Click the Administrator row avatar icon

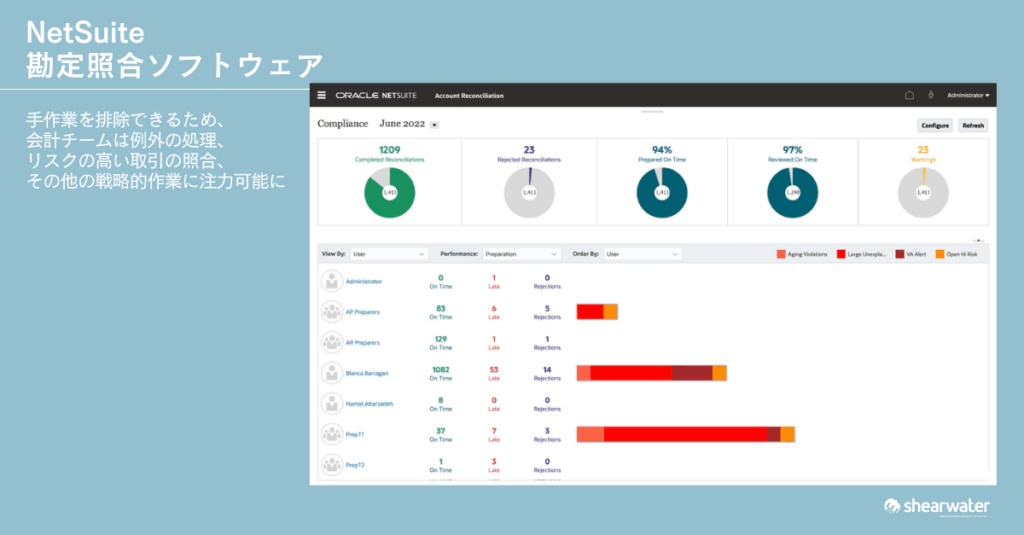[x=332, y=282]
